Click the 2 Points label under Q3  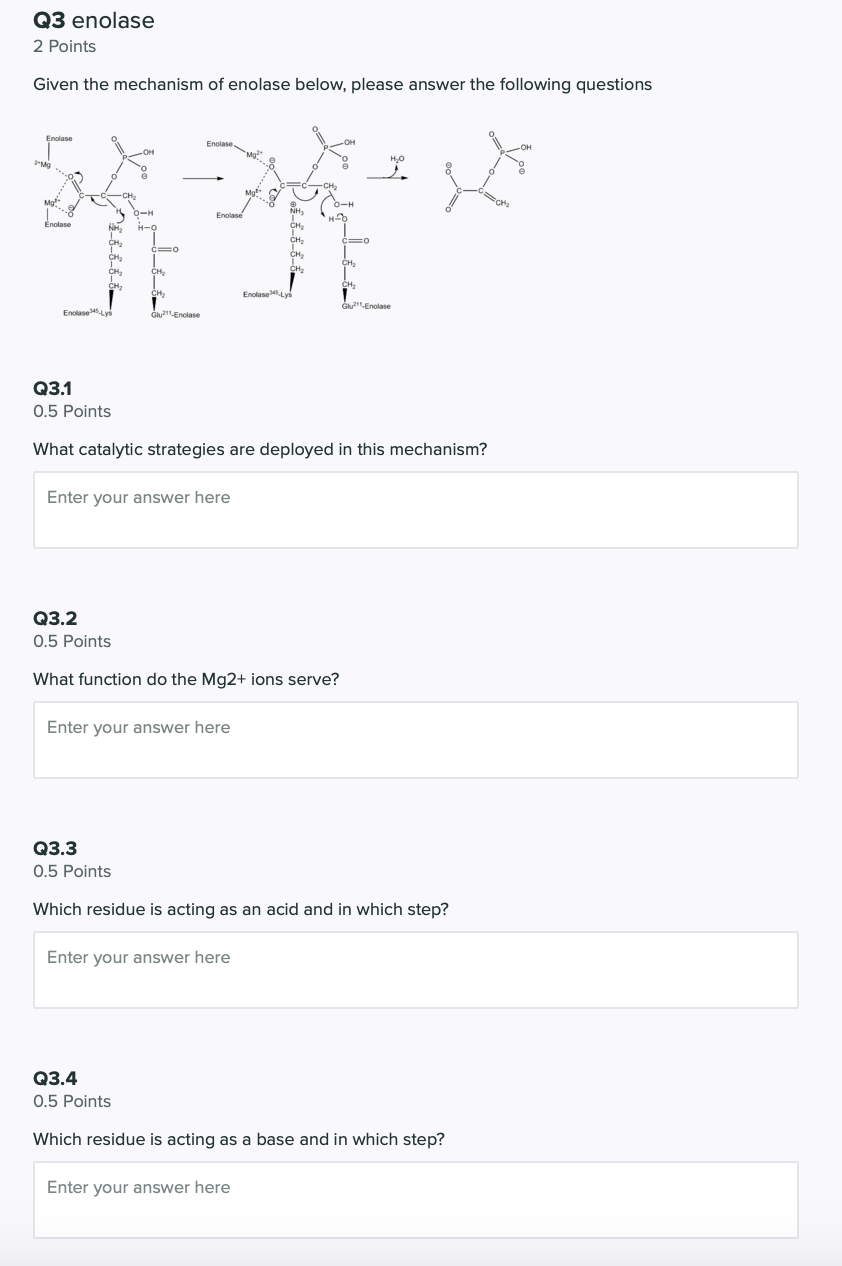tap(63, 46)
